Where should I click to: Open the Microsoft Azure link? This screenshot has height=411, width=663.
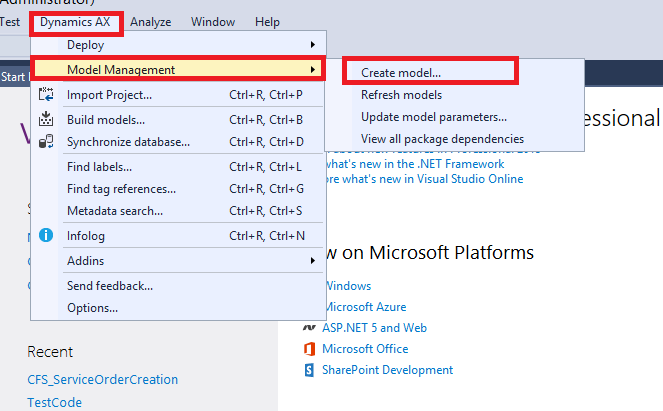click(364, 307)
